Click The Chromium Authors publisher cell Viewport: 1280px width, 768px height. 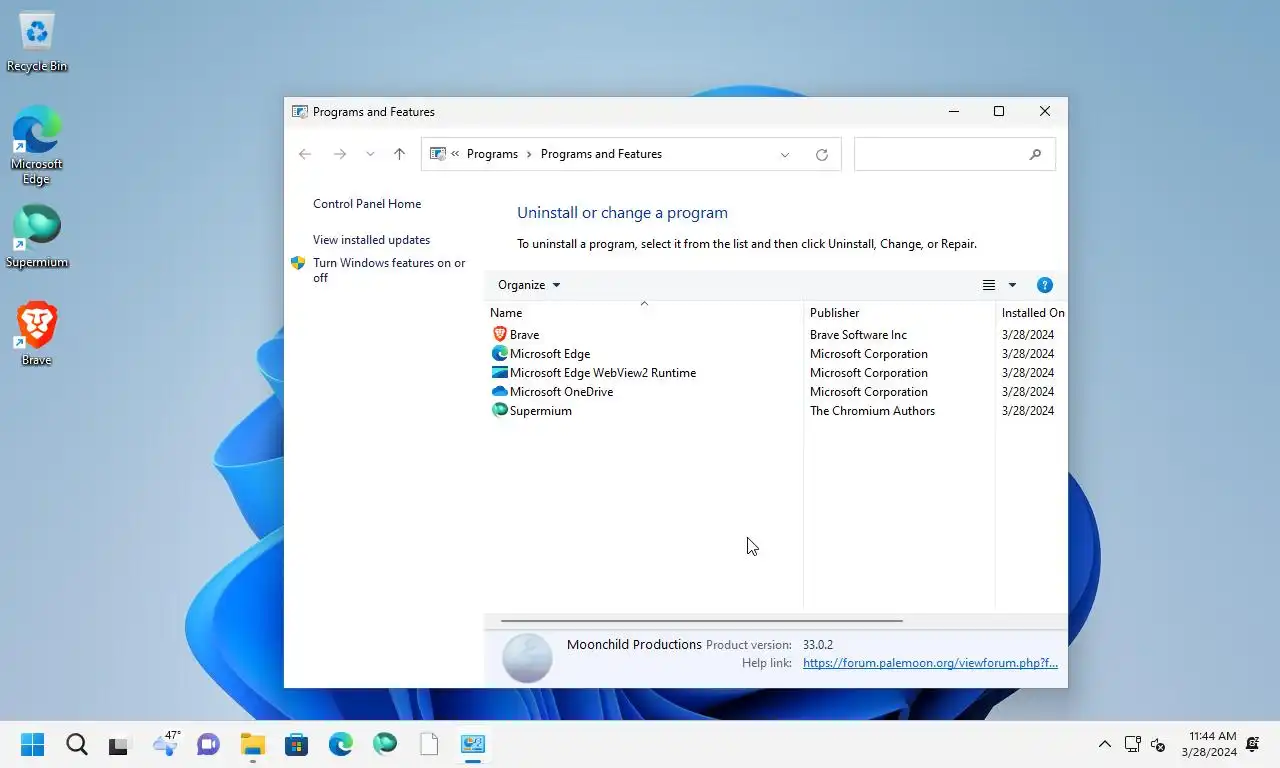872,411
